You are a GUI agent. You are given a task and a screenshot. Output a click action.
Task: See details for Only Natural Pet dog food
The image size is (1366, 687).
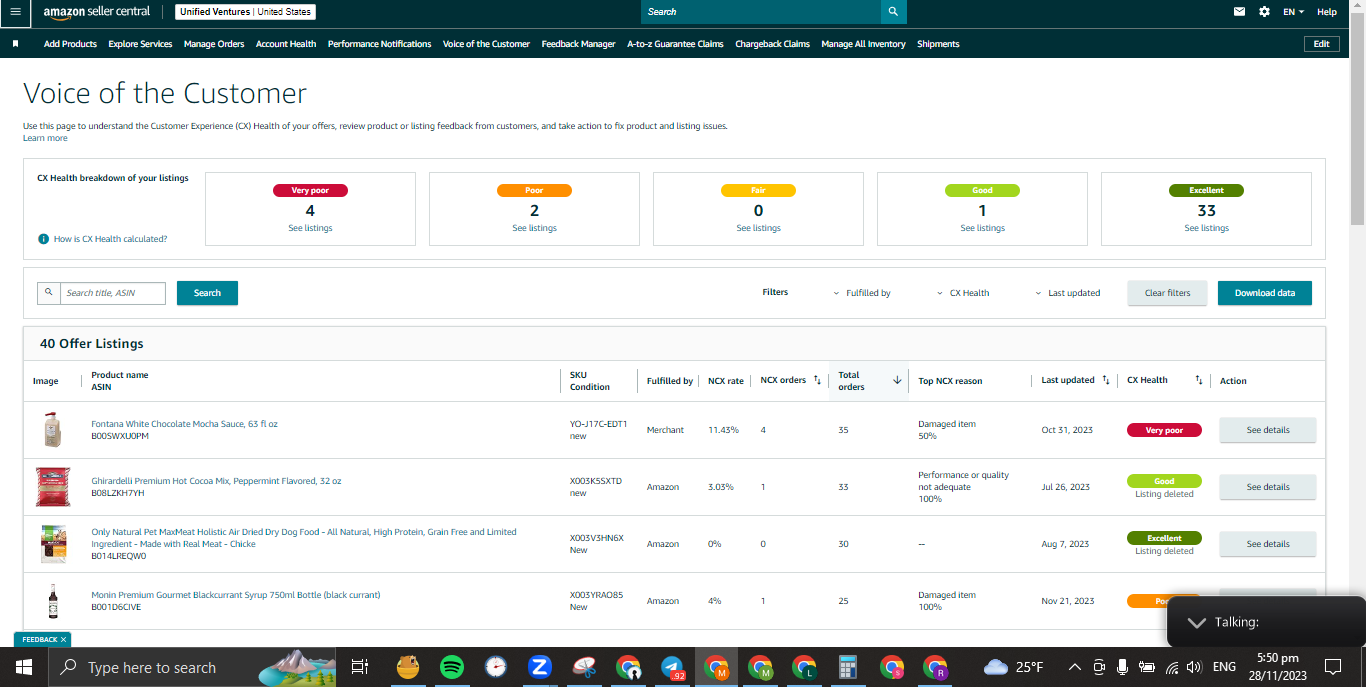1267,544
